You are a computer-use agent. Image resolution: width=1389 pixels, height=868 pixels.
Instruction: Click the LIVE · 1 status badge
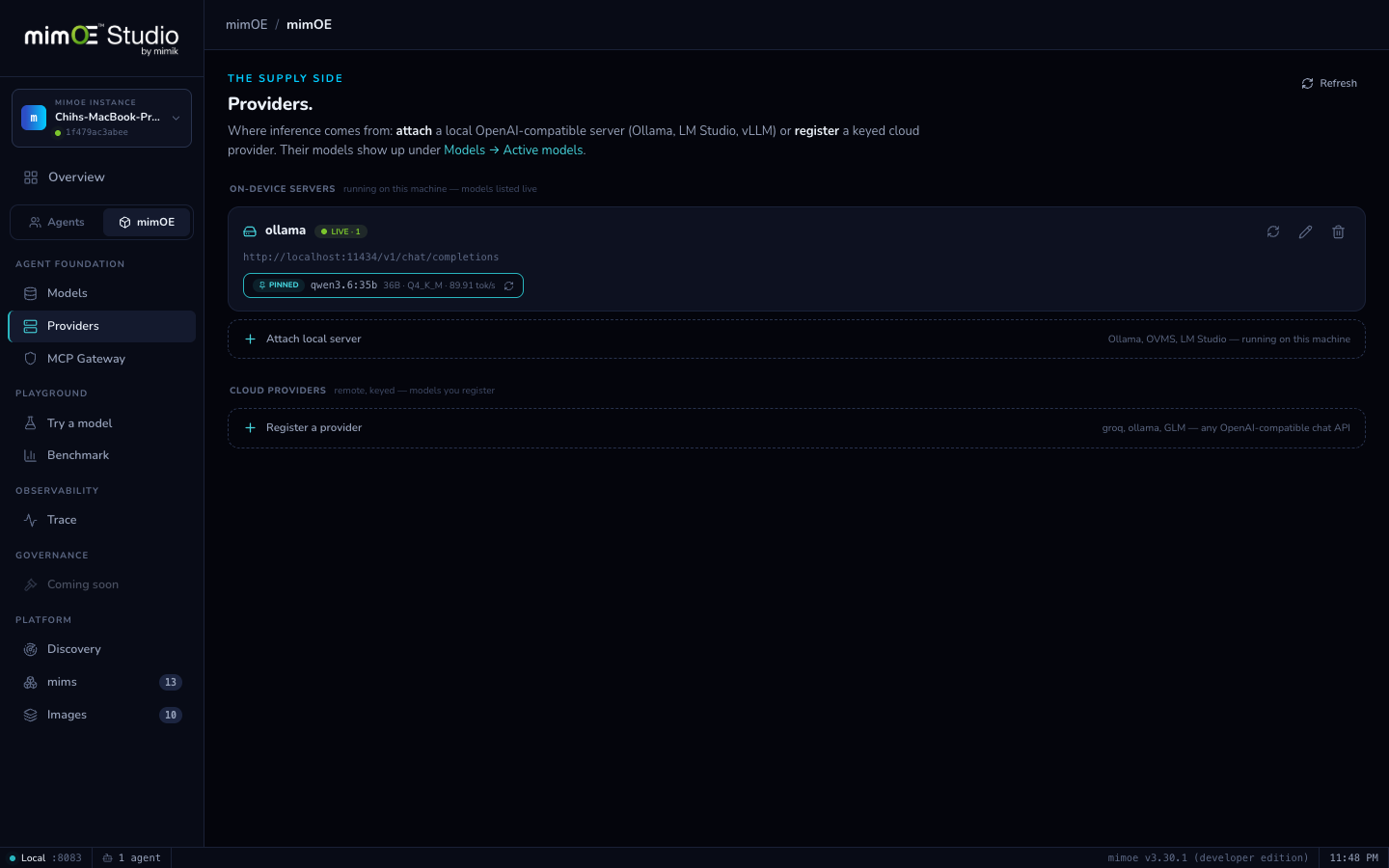pyautogui.click(x=340, y=231)
